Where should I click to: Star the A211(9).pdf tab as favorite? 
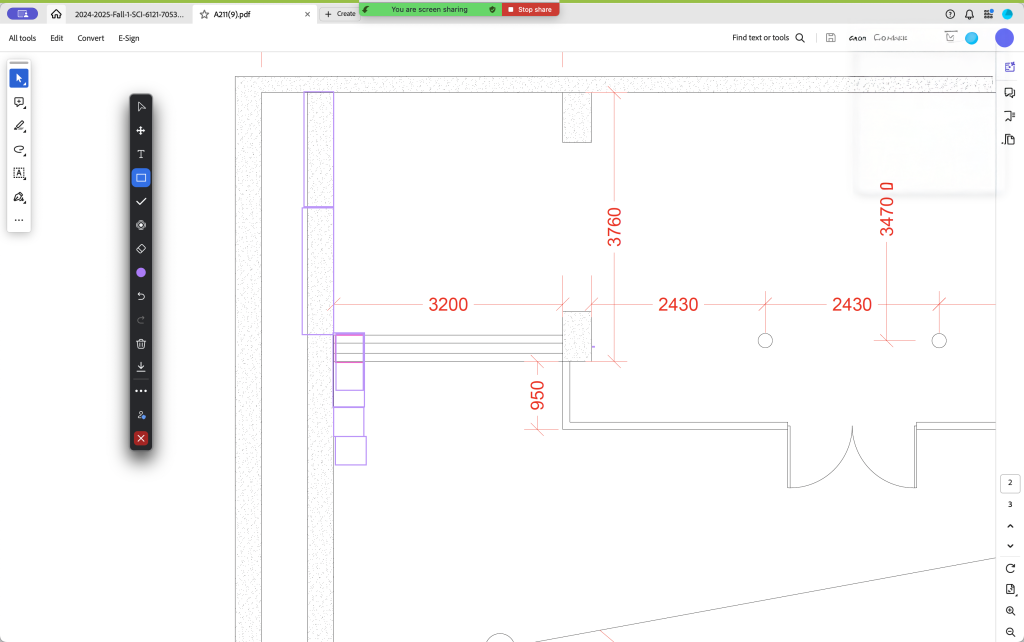click(205, 14)
